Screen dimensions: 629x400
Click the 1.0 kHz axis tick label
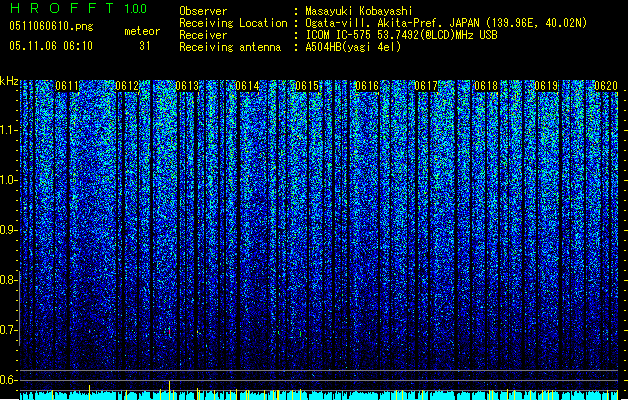(8, 180)
